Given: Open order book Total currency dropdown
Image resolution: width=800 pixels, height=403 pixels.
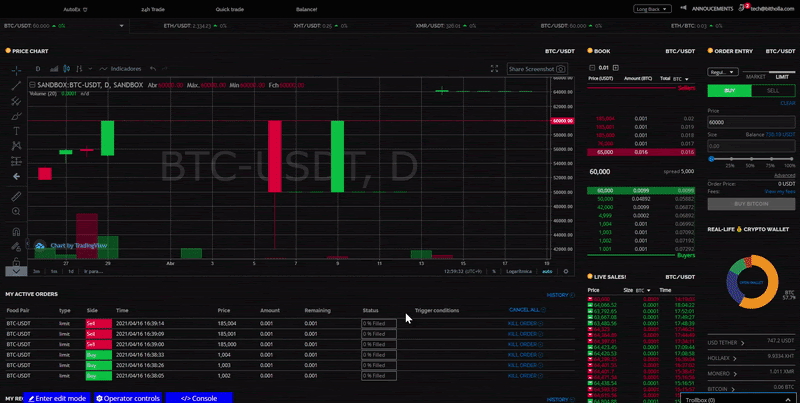Looking at the screenshot, I should 681,79.
